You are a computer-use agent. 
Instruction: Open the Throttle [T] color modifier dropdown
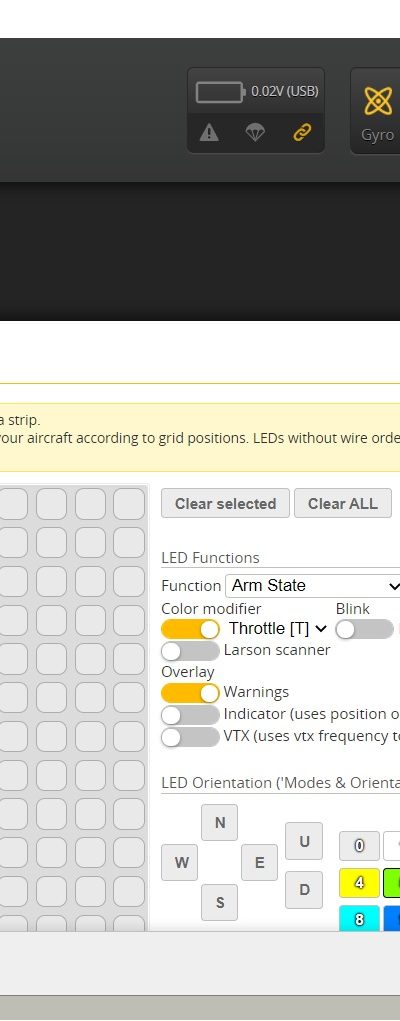pyautogui.click(x=277, y=628)
